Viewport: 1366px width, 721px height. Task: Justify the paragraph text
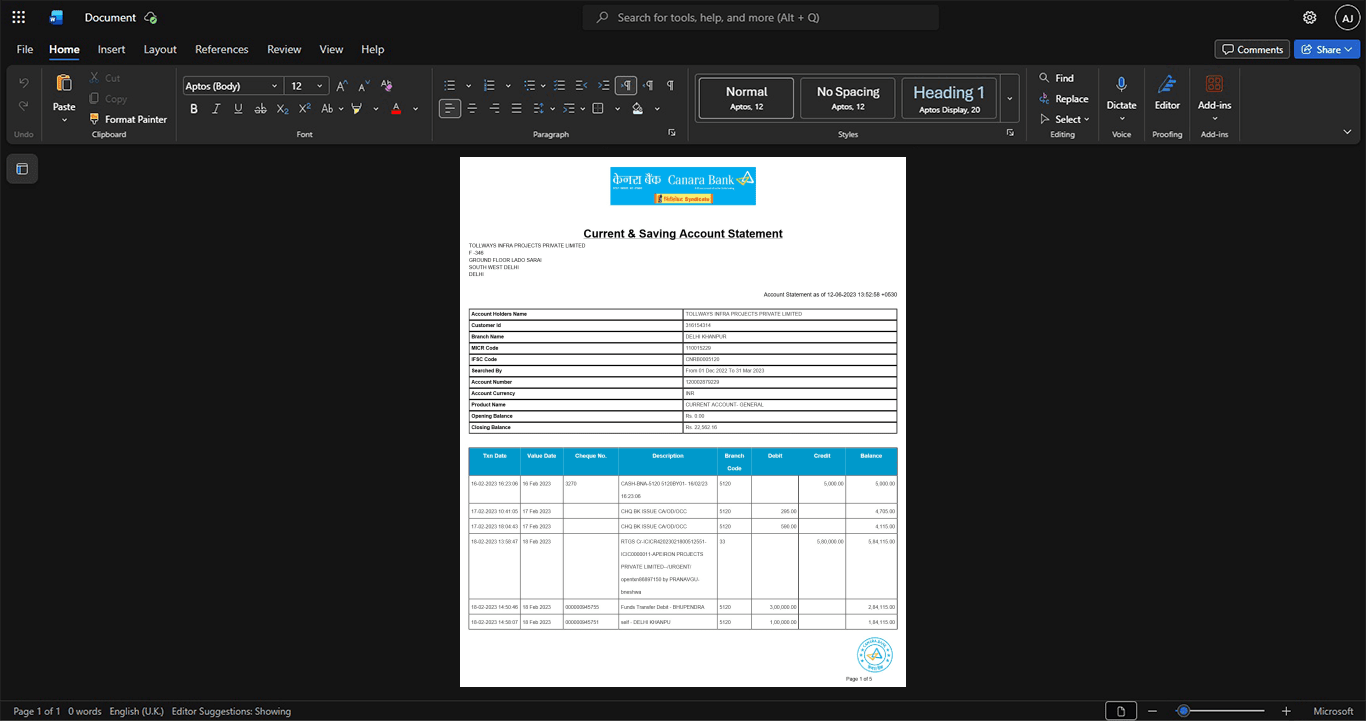point(516,108)
